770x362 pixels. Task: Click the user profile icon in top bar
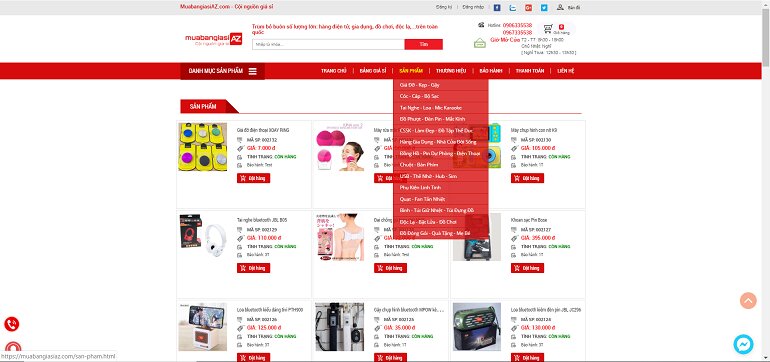tap(560, 7)
